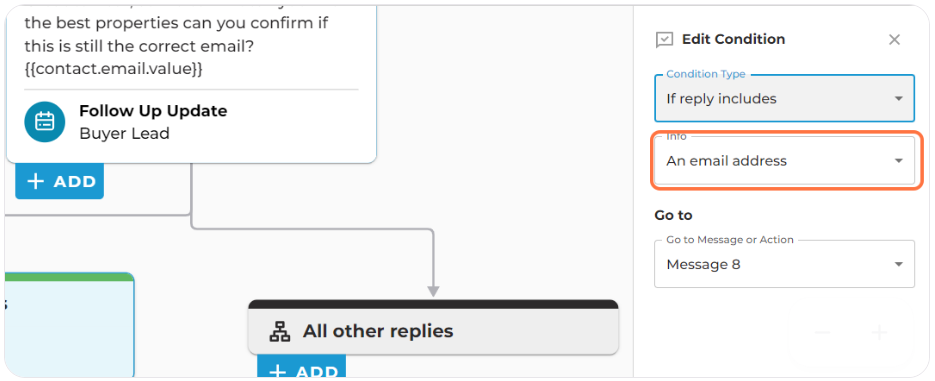
Task: Click the Edit Condition panel header icon
Action: click(x=664, y=40)
